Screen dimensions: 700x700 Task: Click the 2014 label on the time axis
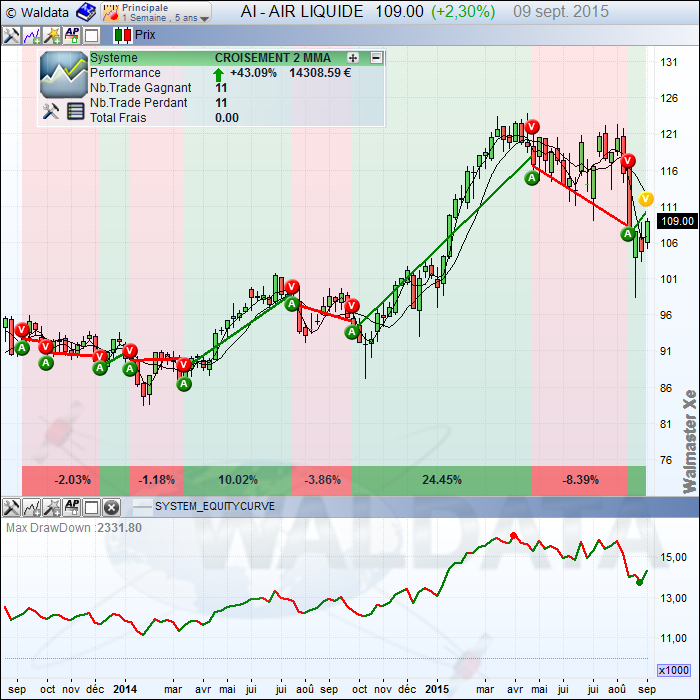[x=125, y=689]
